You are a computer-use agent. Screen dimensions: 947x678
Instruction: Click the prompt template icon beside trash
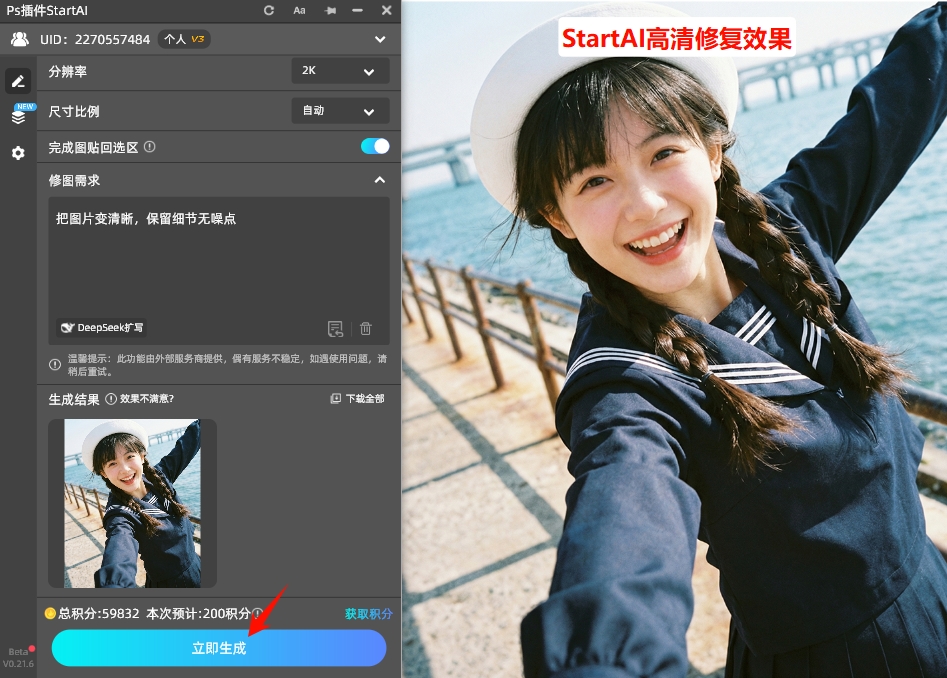pyautogui.click(x=336, y=328)
